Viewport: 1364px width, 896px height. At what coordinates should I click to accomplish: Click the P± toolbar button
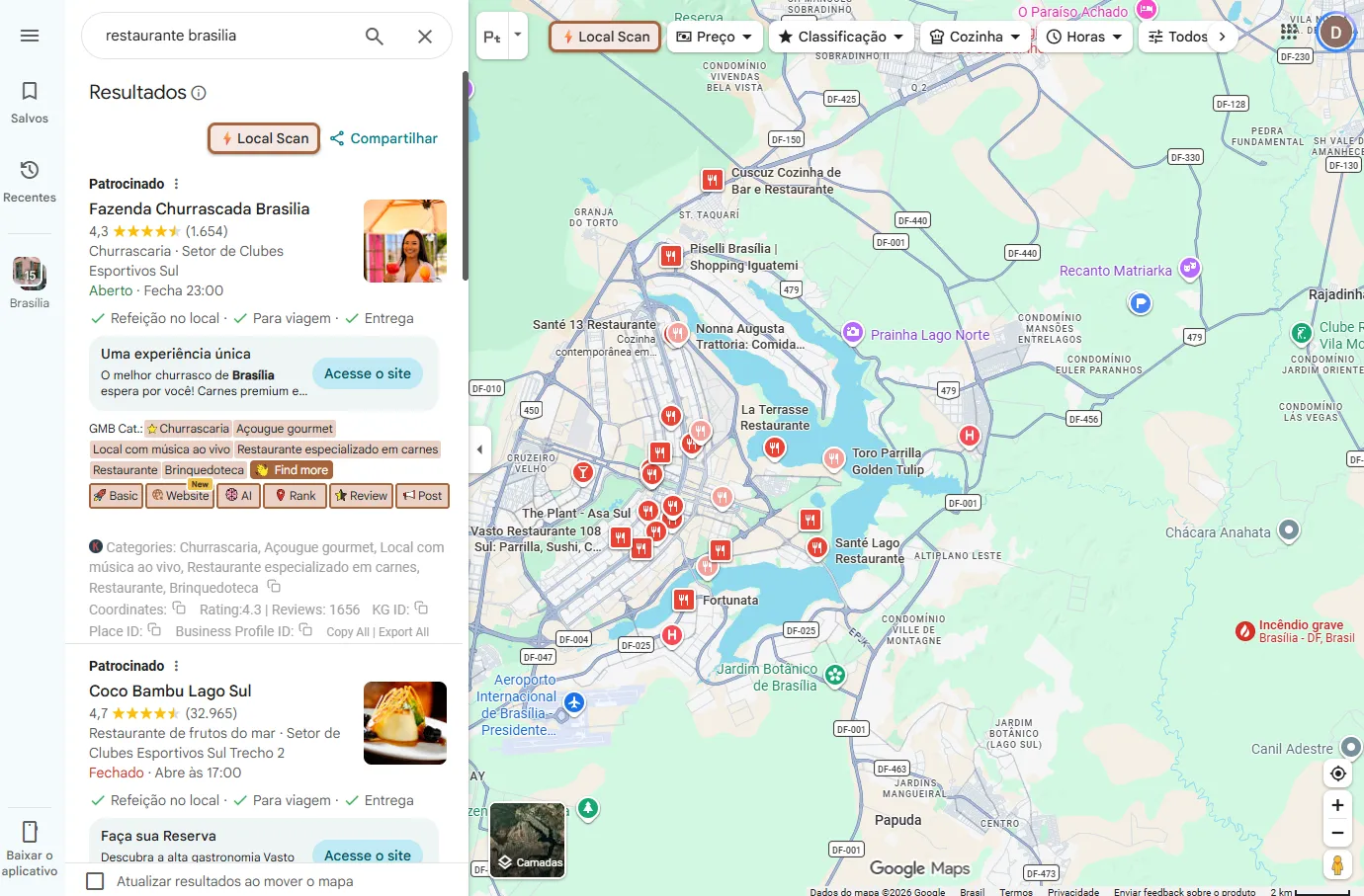tap(491, 37)
